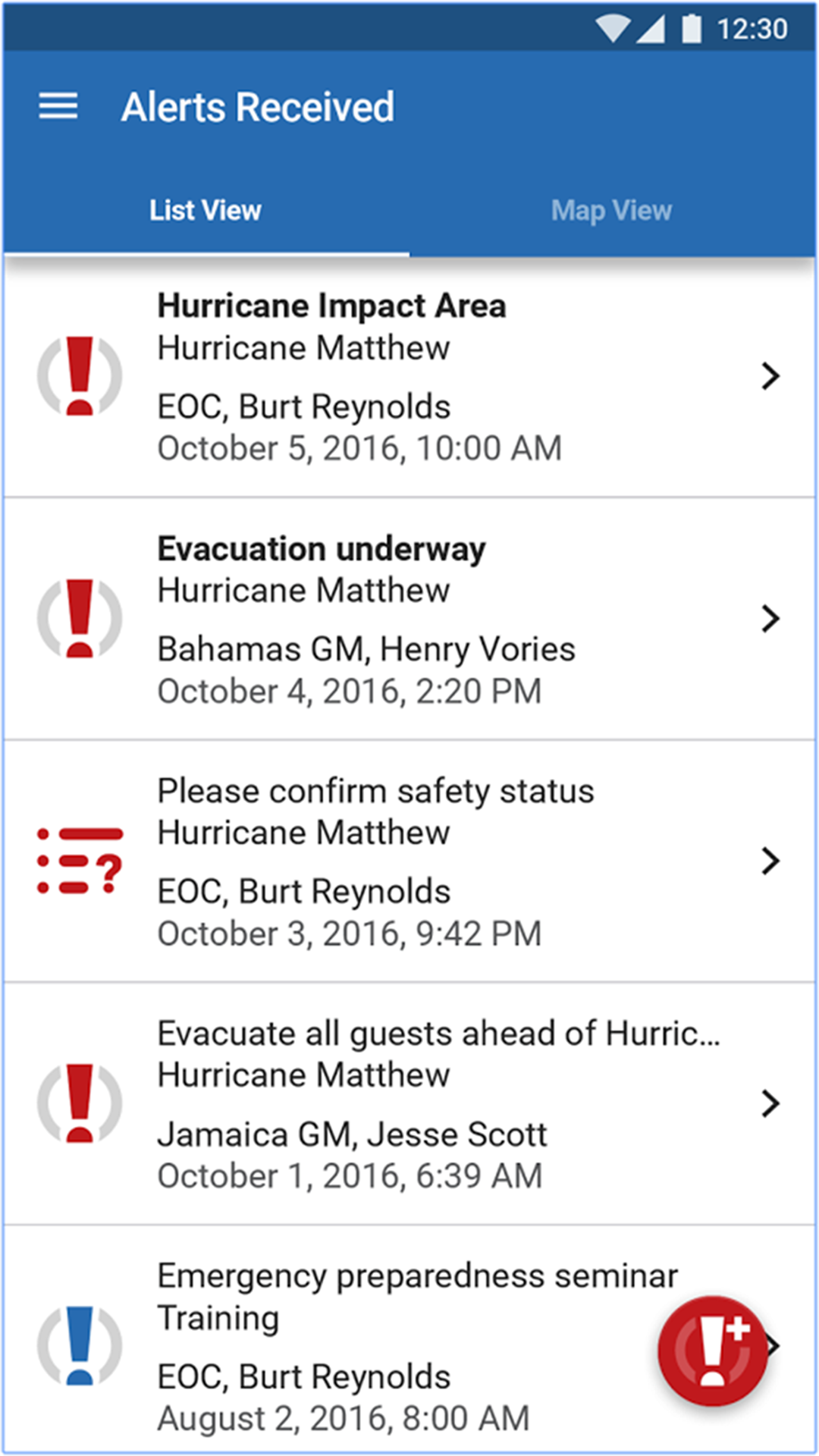Click red alert icon beside Jamaica GM alert
819x1456 pixels.
[x=80, y=1103]
